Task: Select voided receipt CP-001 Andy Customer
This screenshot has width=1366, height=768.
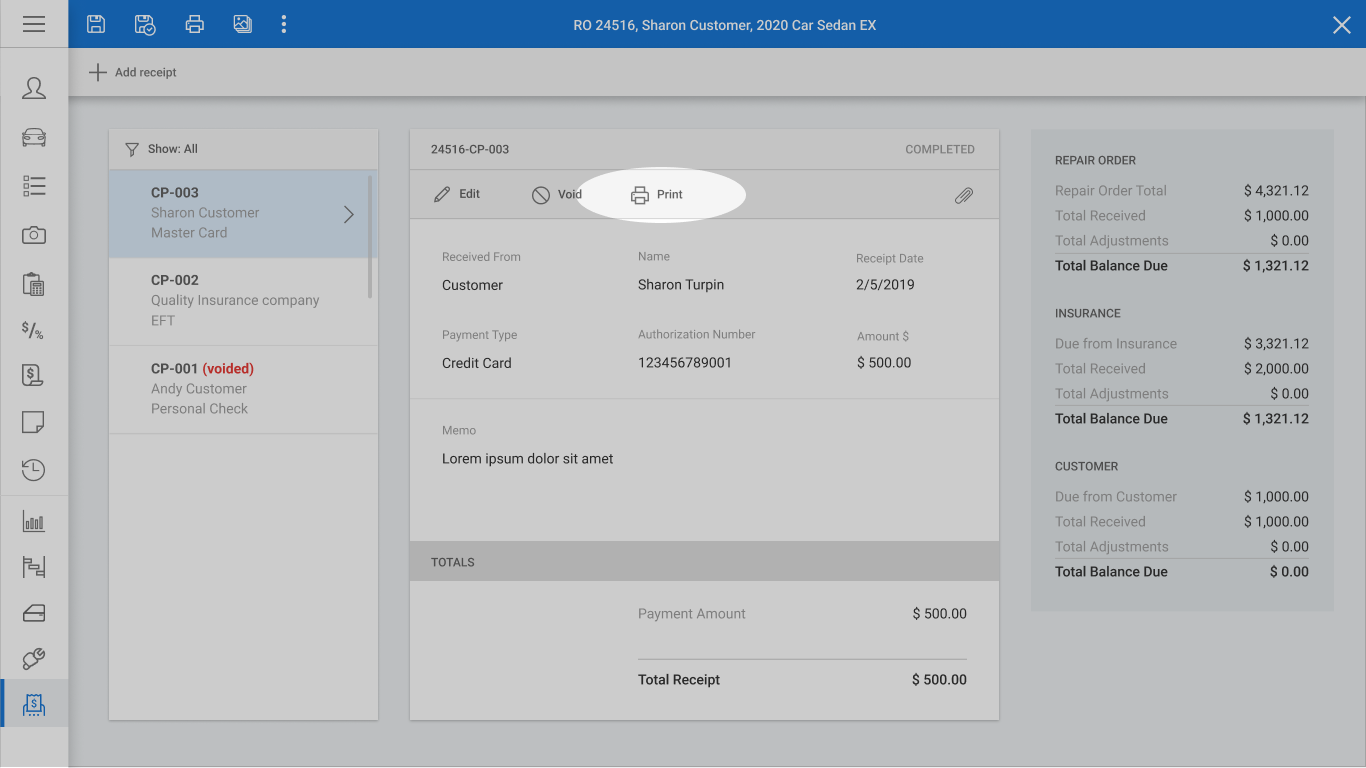Action: pos(243,389)
